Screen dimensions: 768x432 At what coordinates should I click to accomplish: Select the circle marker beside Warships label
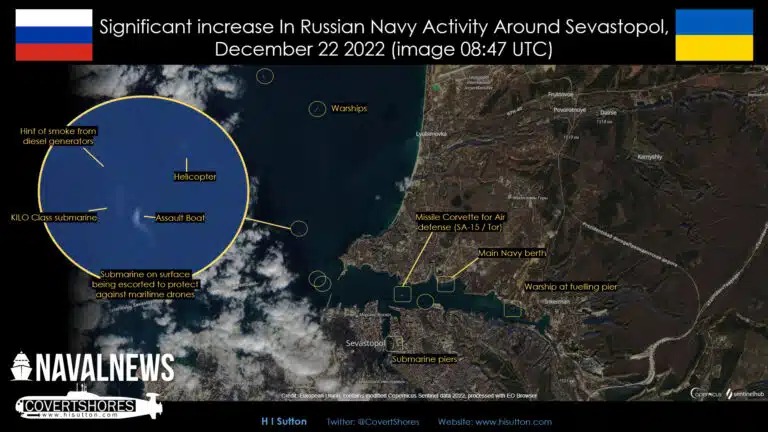tap(316, 108)
